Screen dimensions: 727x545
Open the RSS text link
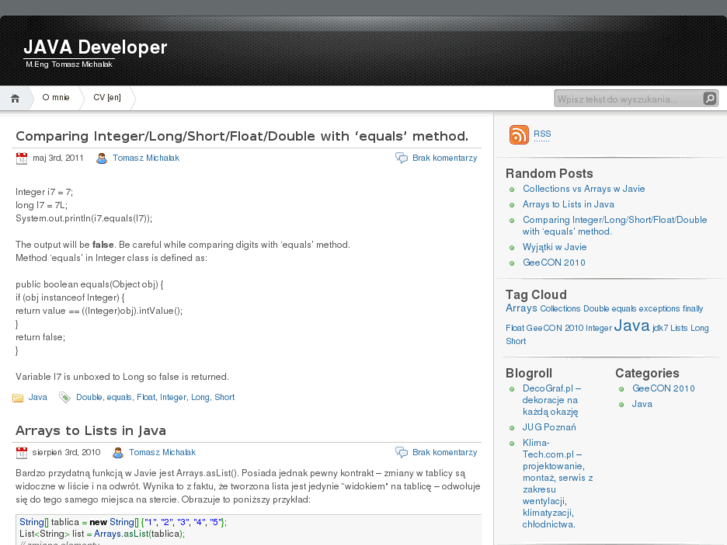[542, 134]
